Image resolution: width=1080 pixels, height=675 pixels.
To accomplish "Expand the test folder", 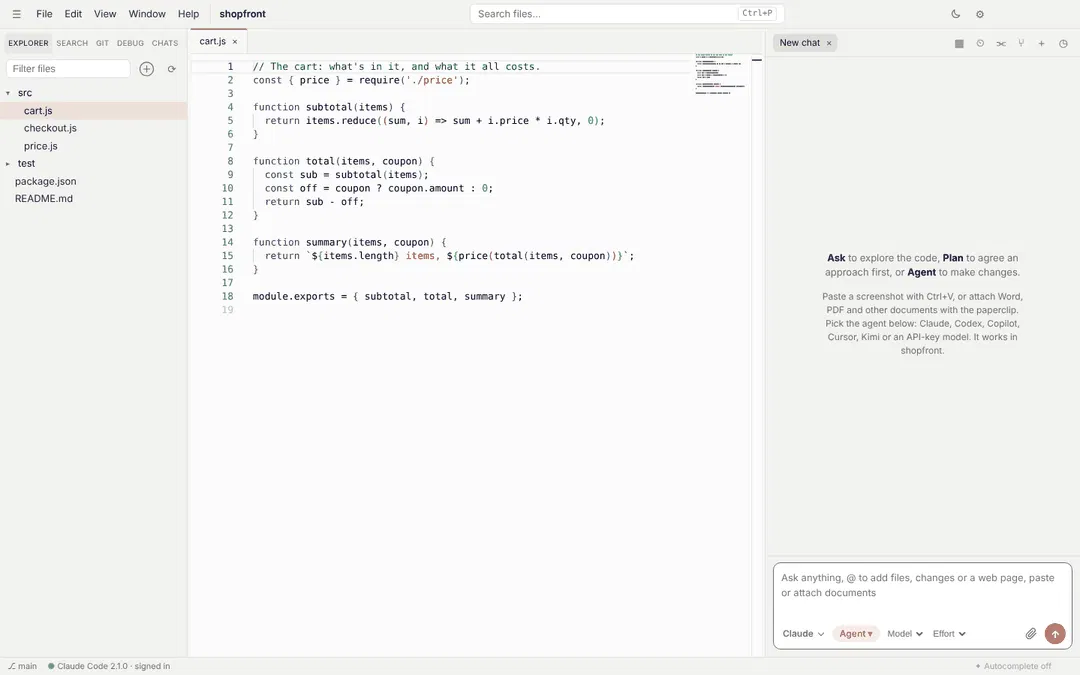I will click(x=8, y=164).
